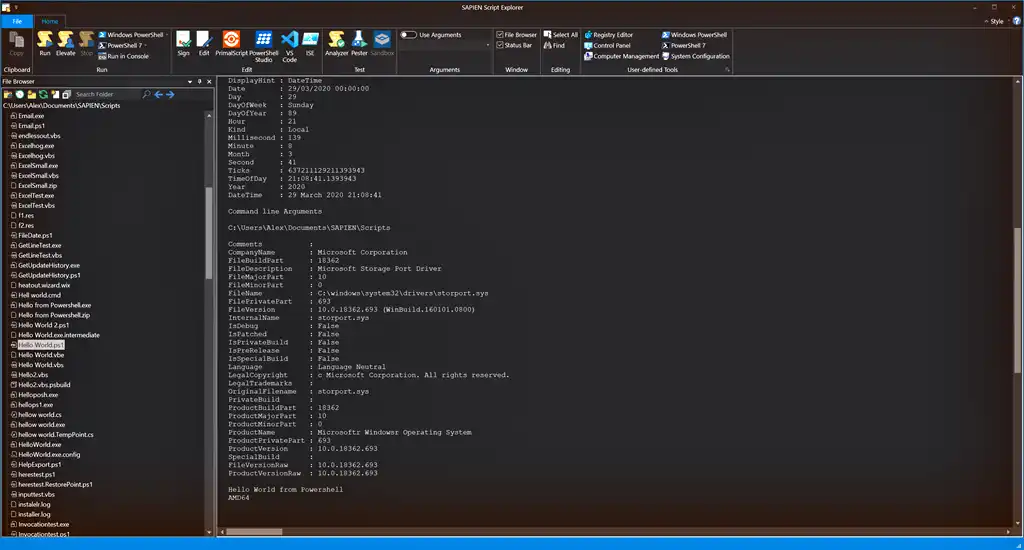Viewport: 1024px width, 550px height.
Task: Navigate back in File Browser
Action: (158, 95)
